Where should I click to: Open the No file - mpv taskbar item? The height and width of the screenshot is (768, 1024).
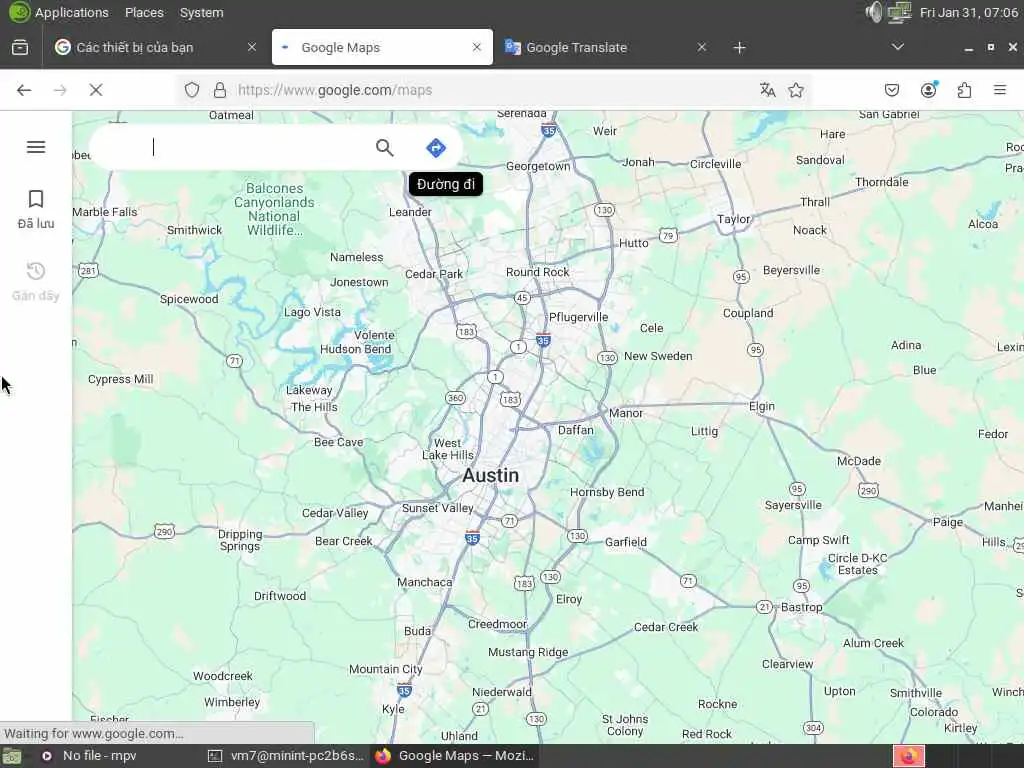pyautogui.click(x=90, y=756)
